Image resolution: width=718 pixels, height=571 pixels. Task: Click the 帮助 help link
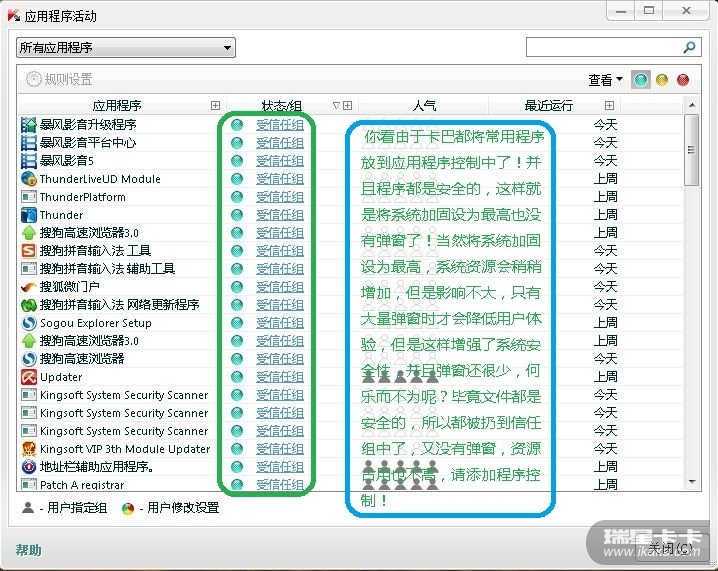[28, 550]
